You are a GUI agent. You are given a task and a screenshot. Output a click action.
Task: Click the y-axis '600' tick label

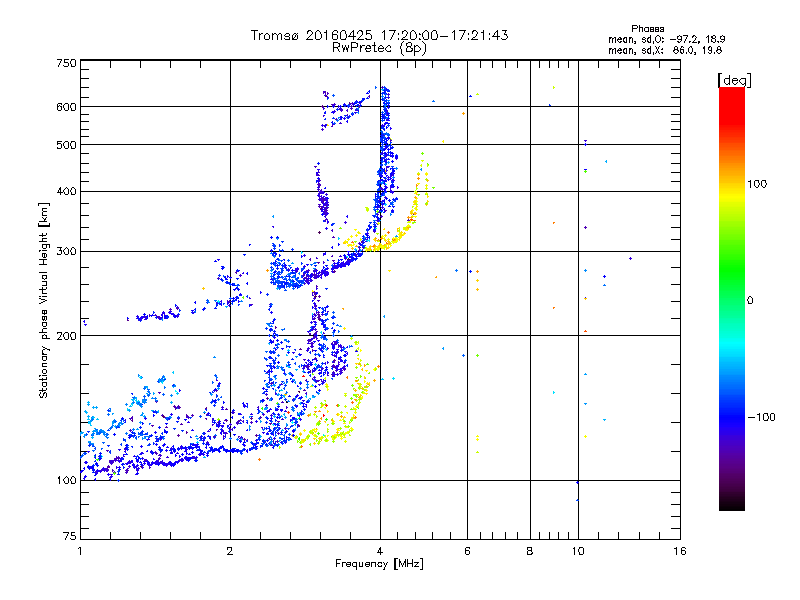[66, 107]
